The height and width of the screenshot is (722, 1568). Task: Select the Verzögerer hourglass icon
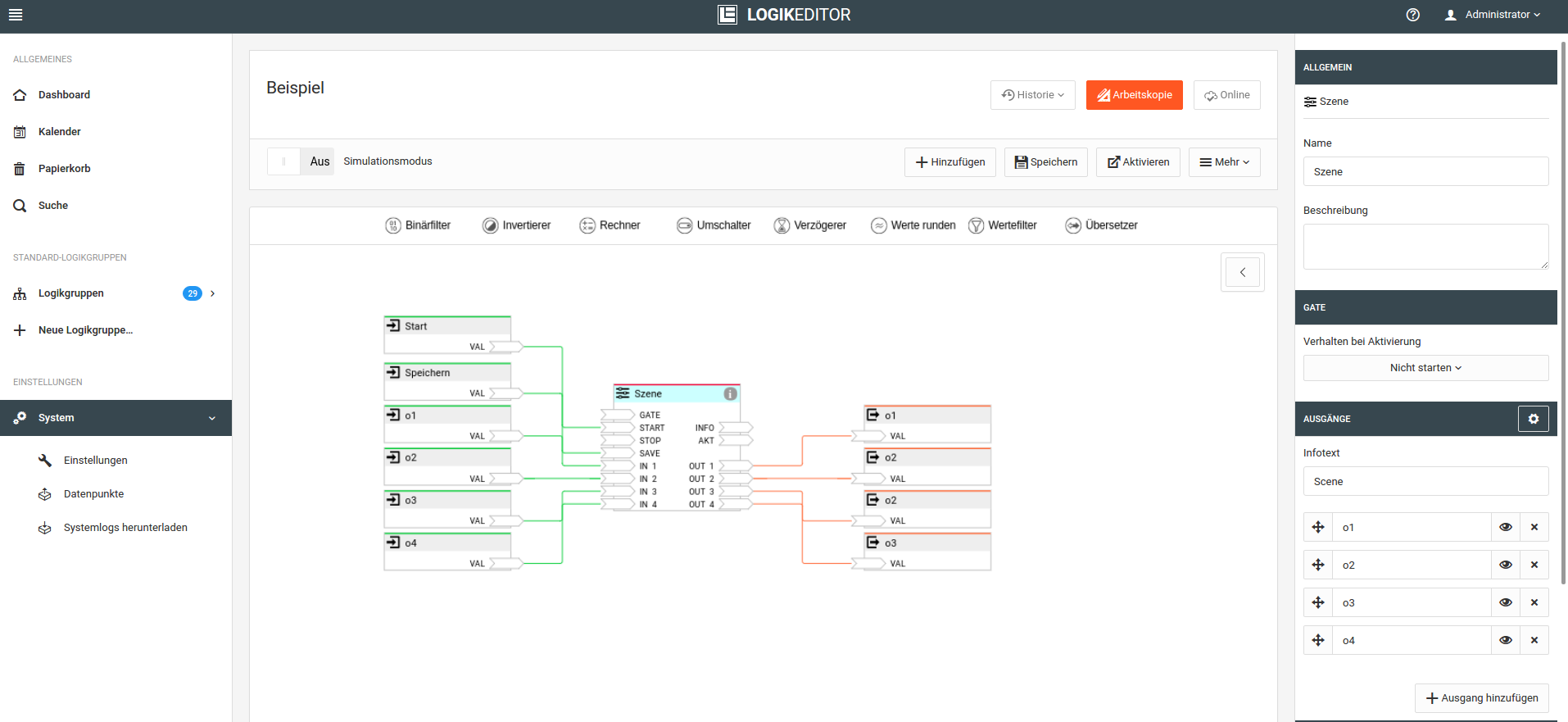click(x=782, y=225)
